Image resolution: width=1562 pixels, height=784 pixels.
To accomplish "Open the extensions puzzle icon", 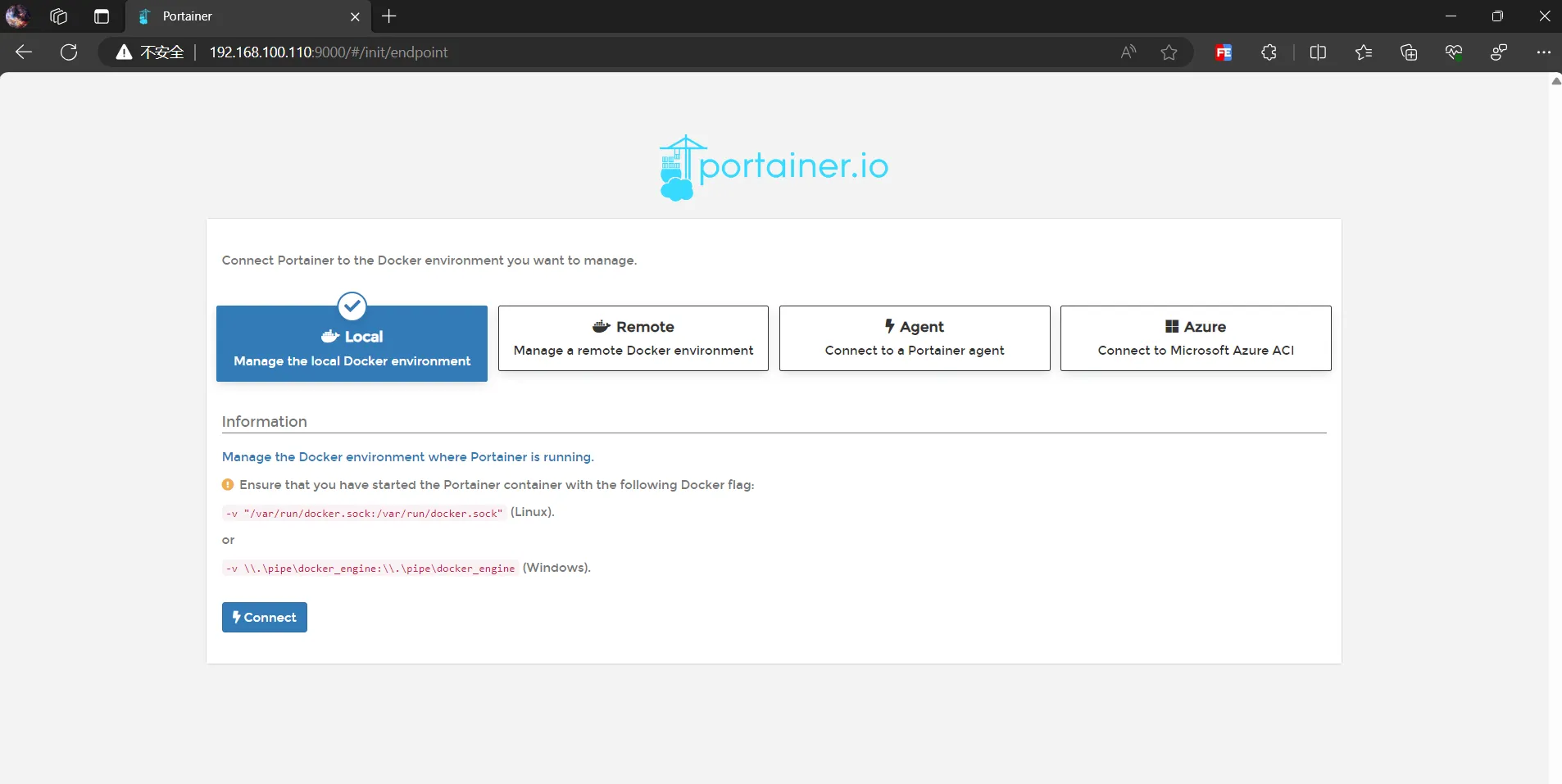I will 1269,52.
